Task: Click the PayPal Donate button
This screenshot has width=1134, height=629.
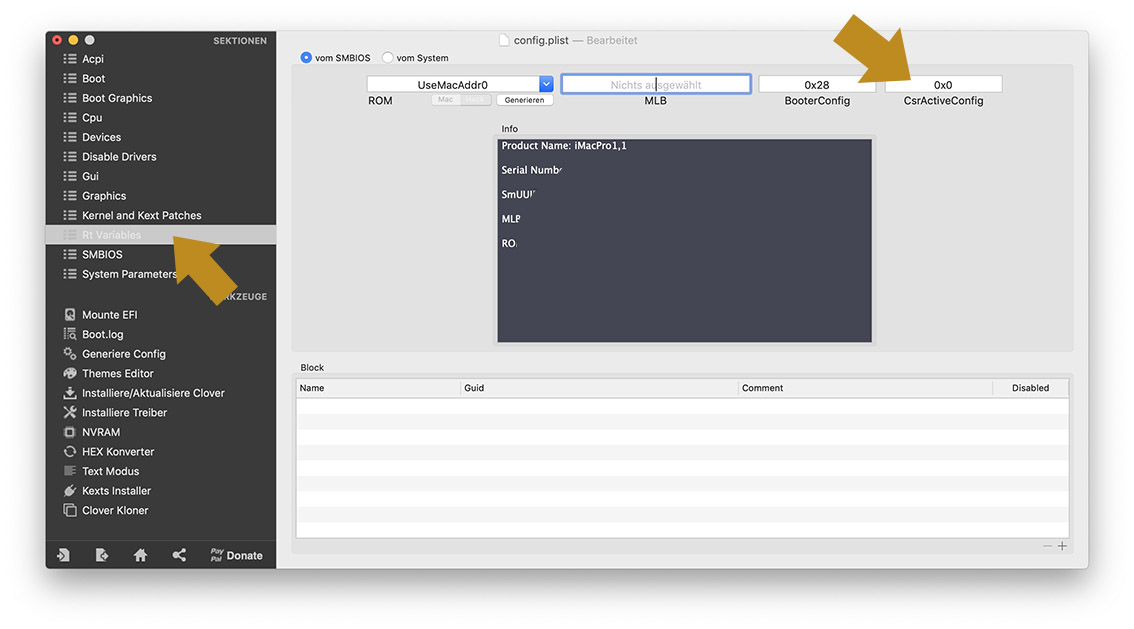Action: (236, 555)
